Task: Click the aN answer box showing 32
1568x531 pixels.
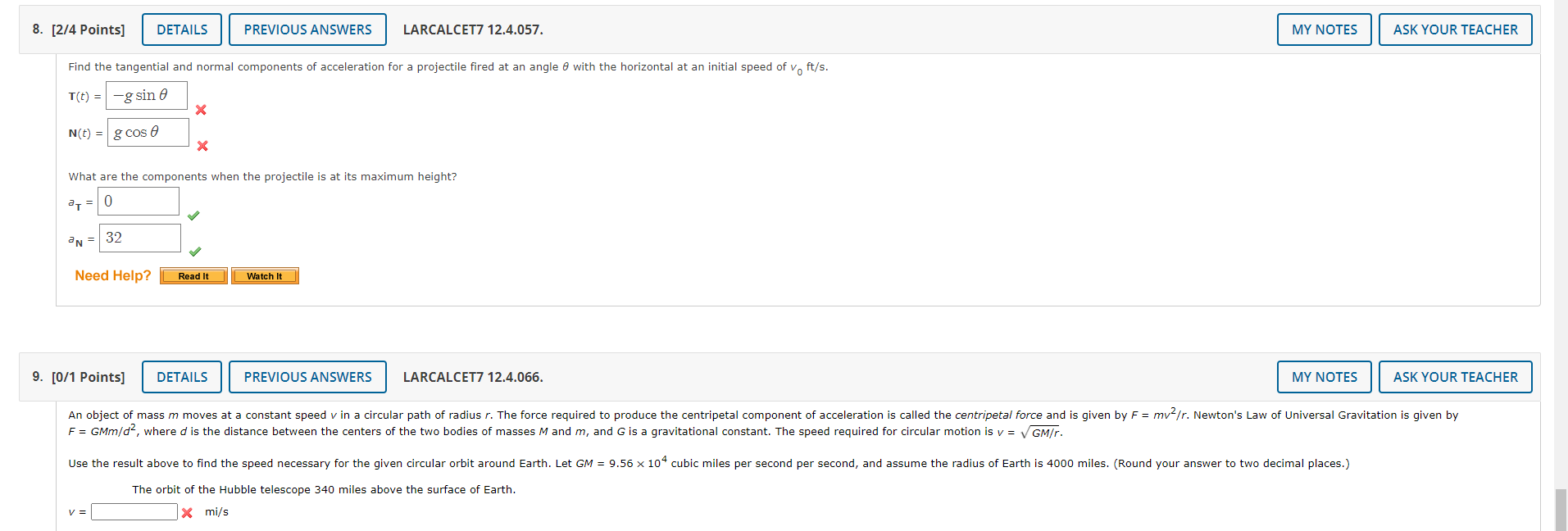Action: click(x=139, y=238)
